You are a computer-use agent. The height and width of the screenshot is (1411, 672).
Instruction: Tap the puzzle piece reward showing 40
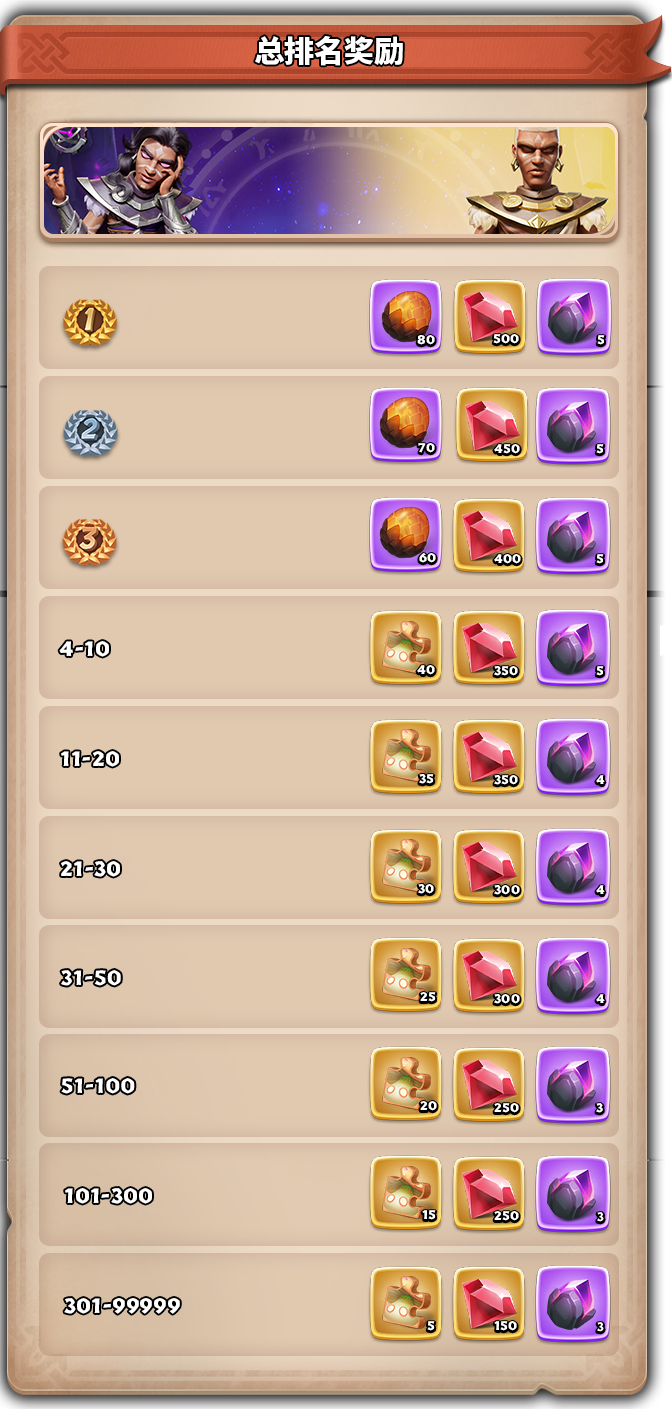click(x=406, y=648)
